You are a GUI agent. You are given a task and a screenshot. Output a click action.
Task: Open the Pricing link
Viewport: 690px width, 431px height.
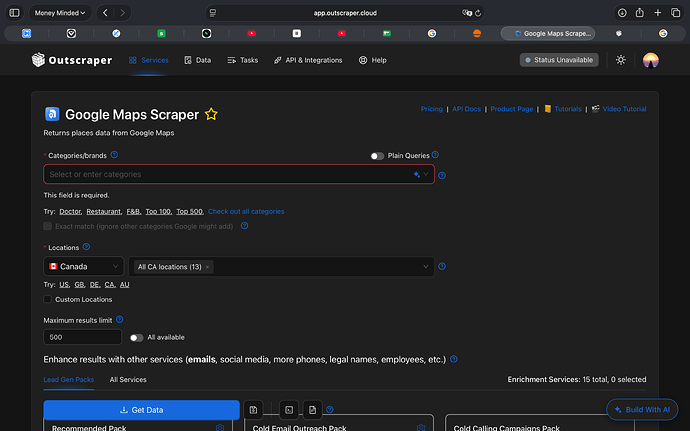432,109
